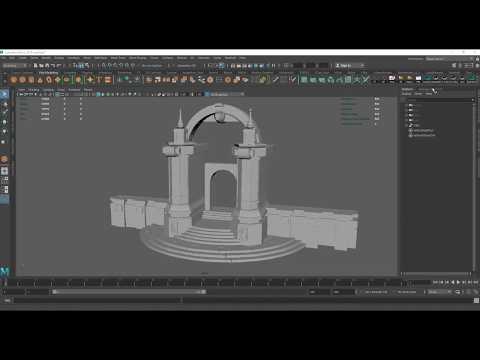Click the time range slider bar
Screen dimensions: 480x360
click(129, 292)
